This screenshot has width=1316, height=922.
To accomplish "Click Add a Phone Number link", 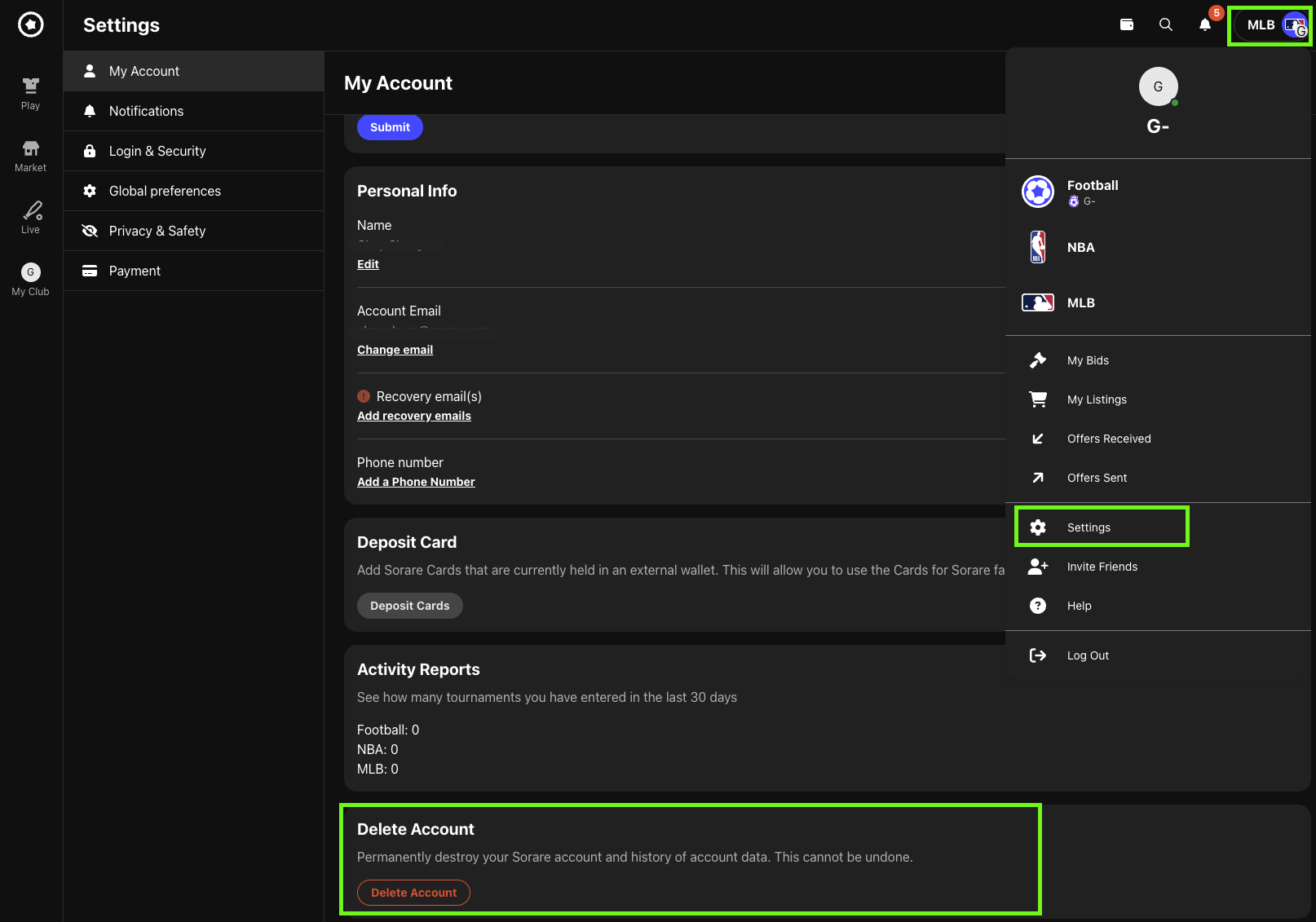I will click(x=416, y=482).
